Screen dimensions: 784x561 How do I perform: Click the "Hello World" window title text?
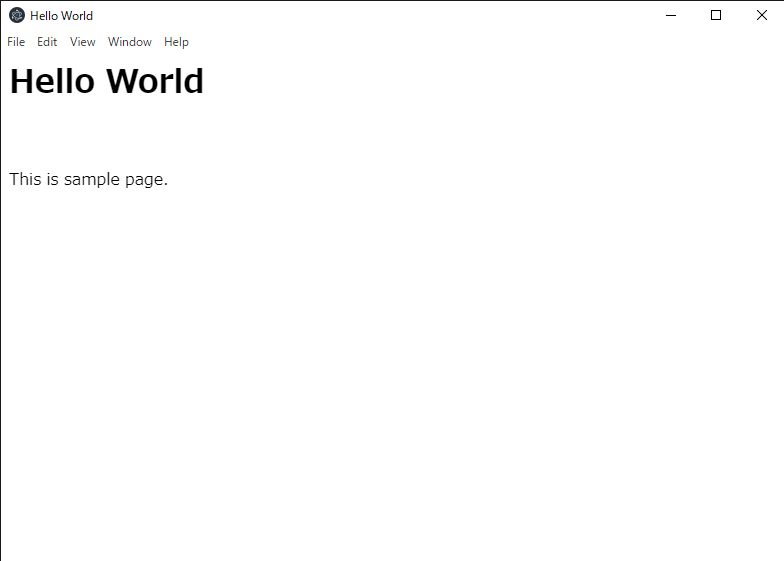point(62,16)
